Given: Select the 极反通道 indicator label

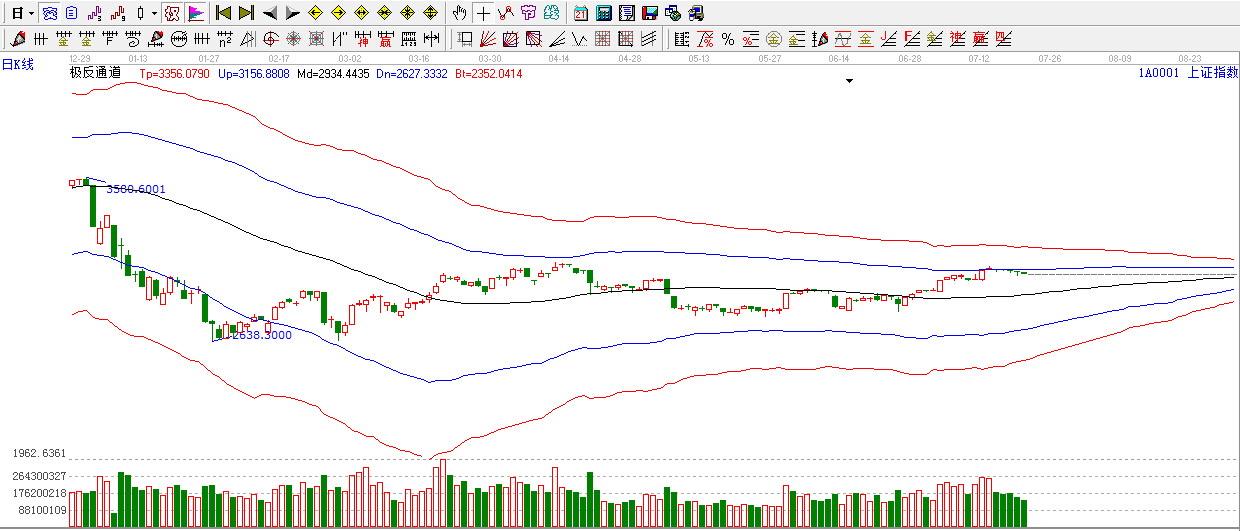Looking at the screenshot, I should [95, 72].
